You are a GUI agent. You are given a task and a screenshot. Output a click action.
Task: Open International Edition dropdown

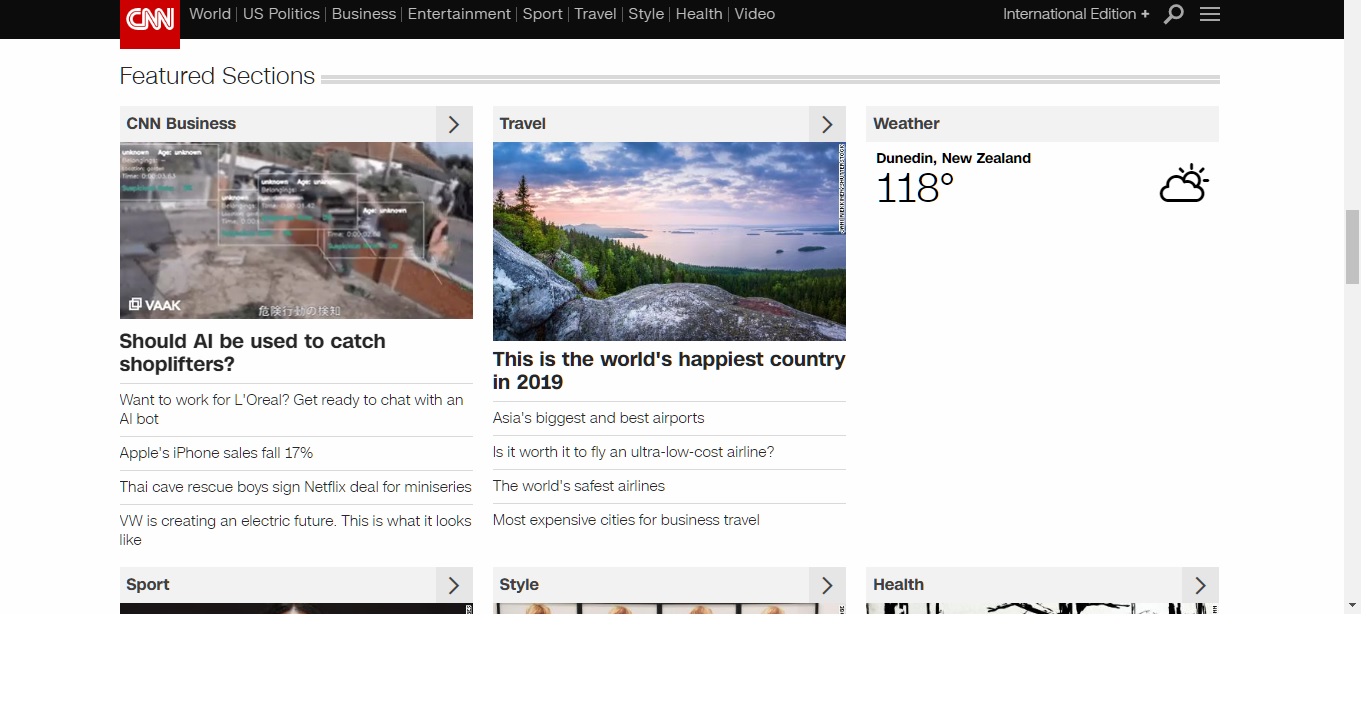point(1076,14)
